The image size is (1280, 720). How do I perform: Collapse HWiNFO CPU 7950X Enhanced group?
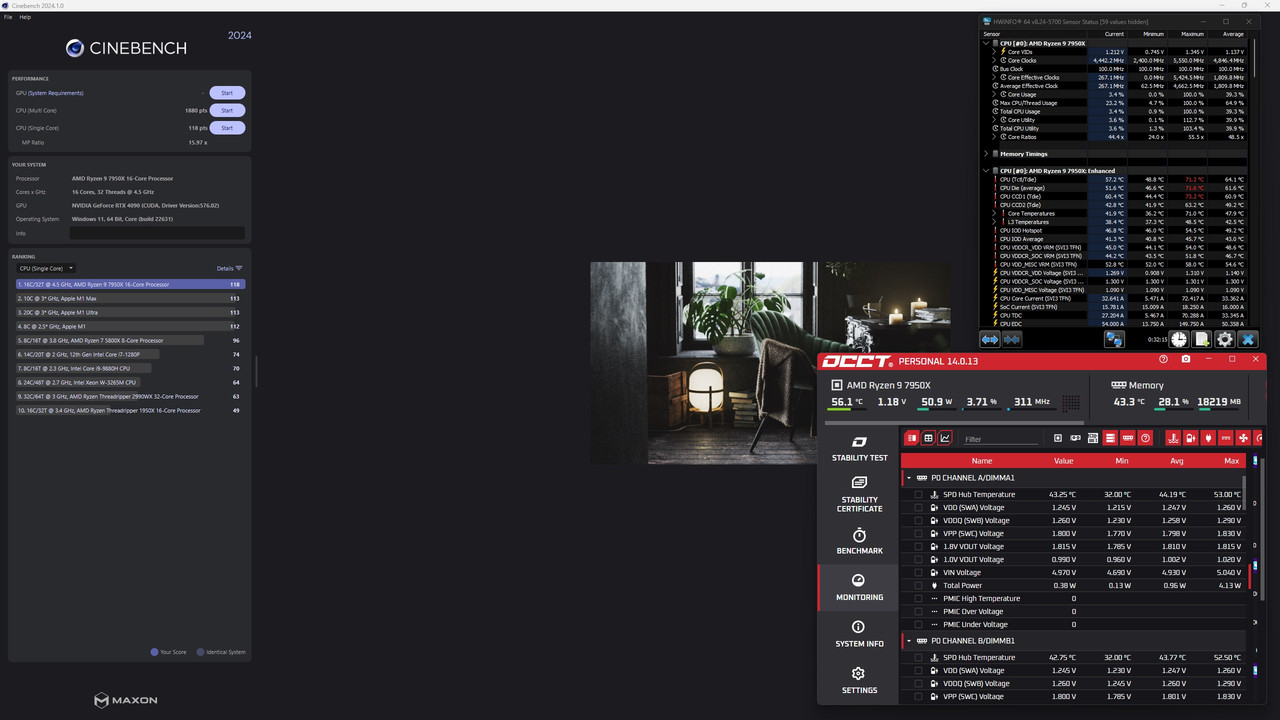point(986,171)
